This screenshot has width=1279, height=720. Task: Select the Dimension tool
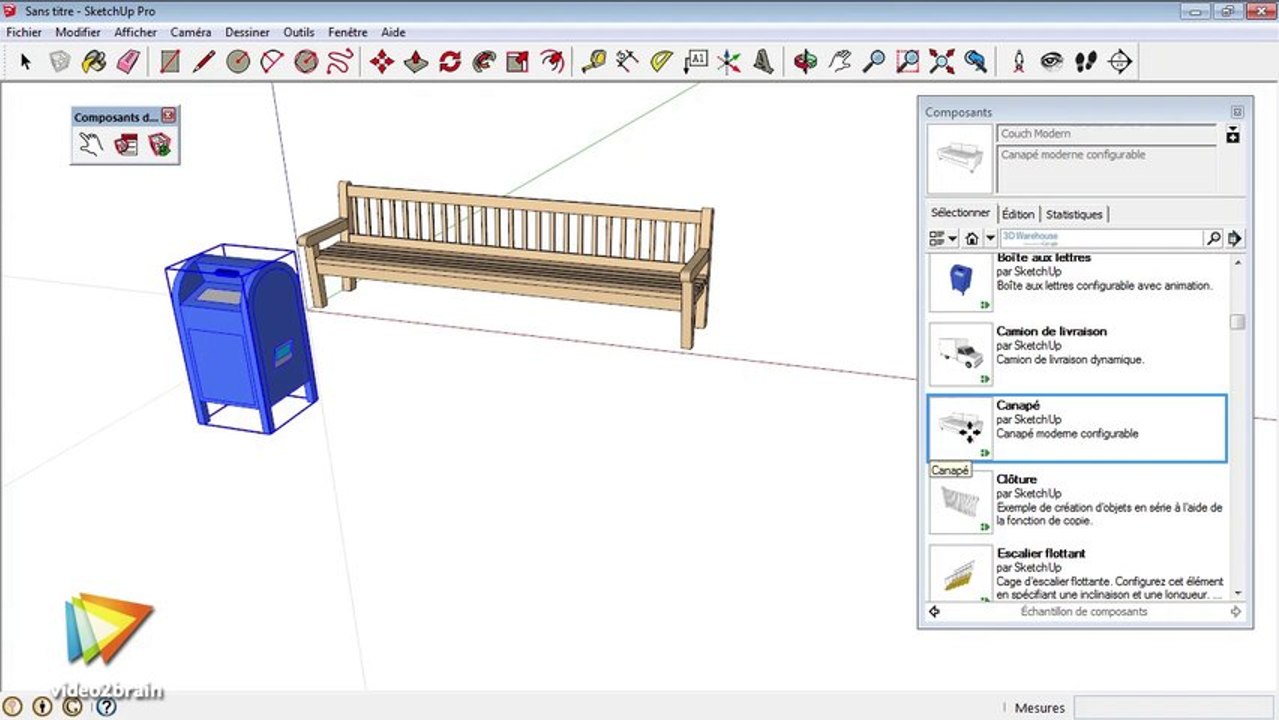coord(628,62)
